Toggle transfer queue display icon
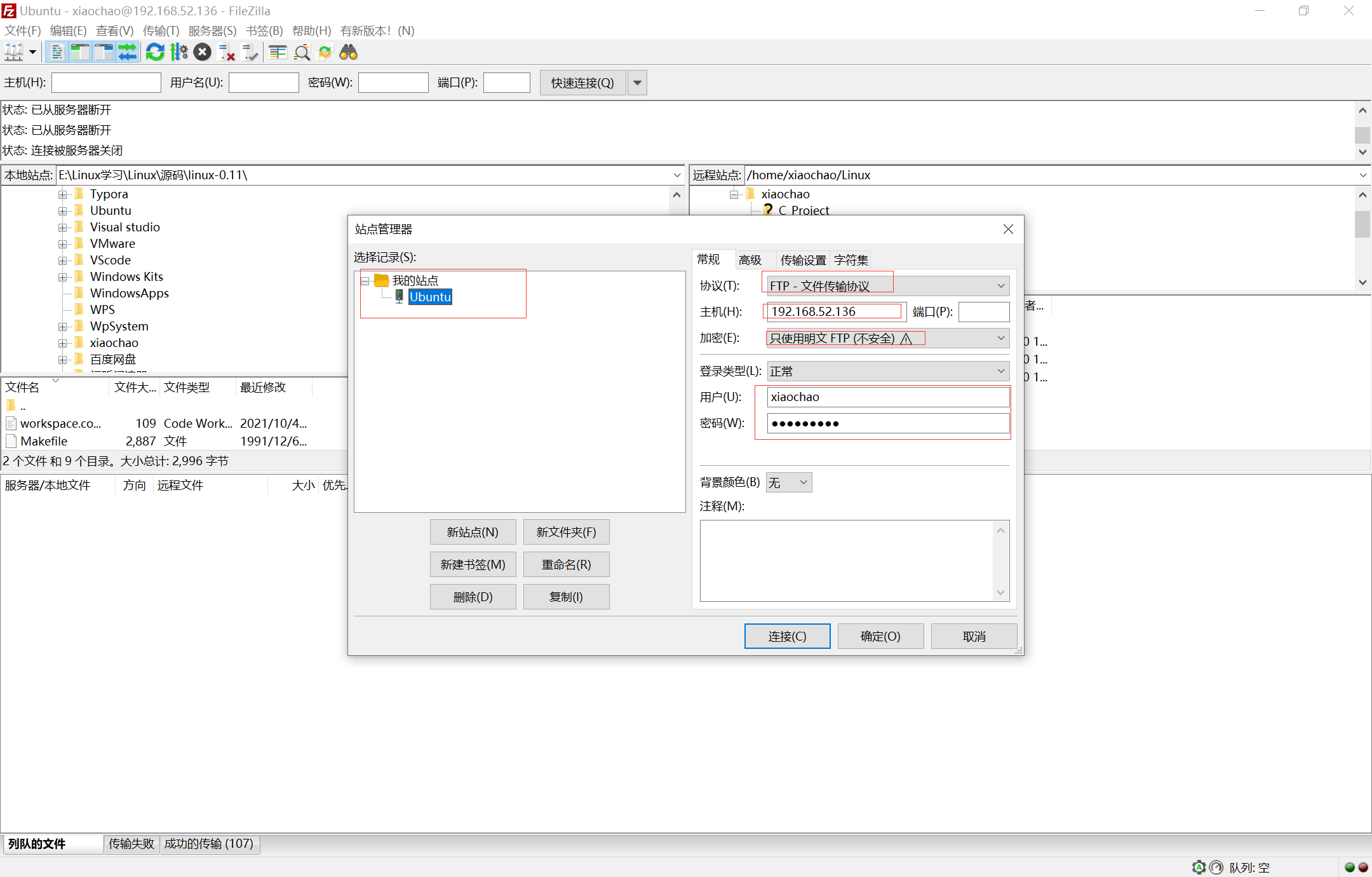Image resolution: width=1372 pixels, height=877 pixels. pyautogui.click(x=128, y=52)
